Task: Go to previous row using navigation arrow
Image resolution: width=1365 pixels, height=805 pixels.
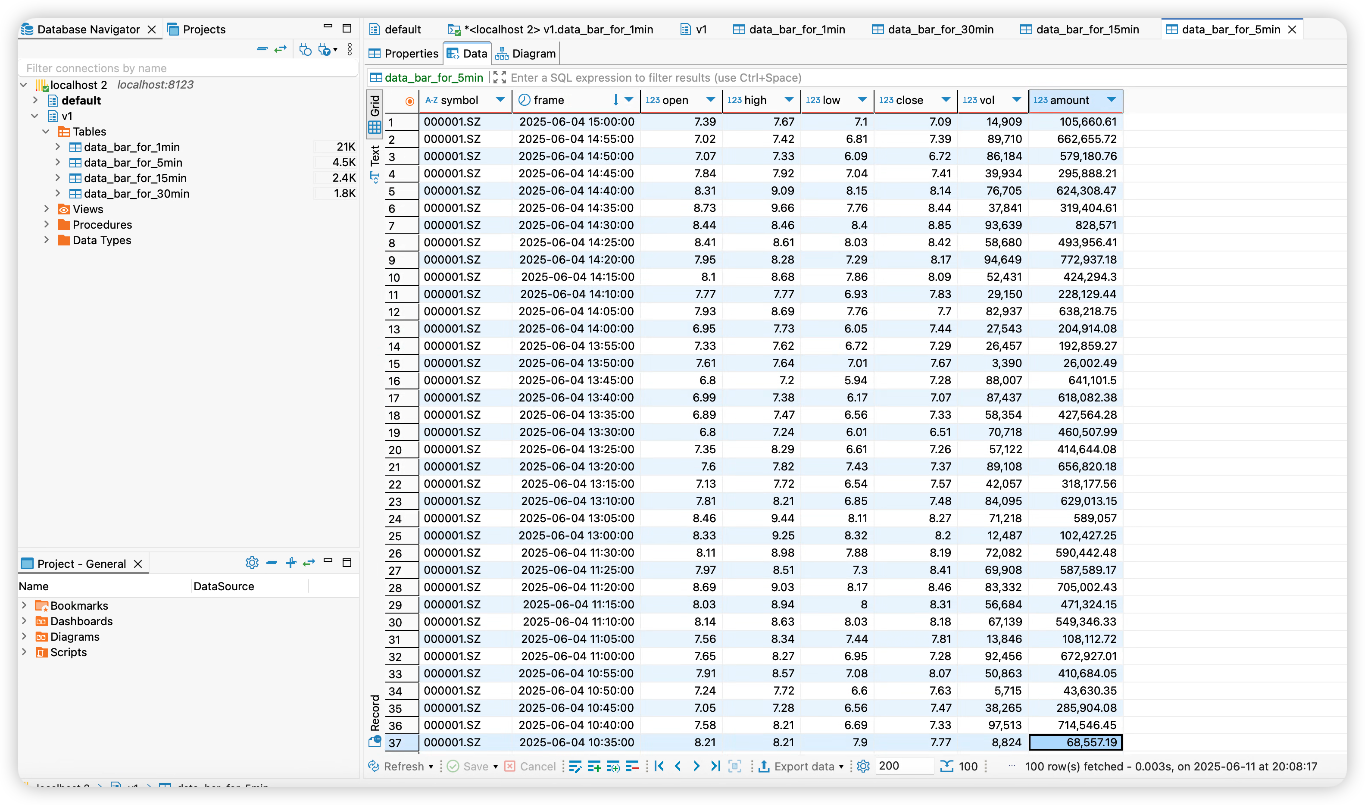Action: click(678, 766)
